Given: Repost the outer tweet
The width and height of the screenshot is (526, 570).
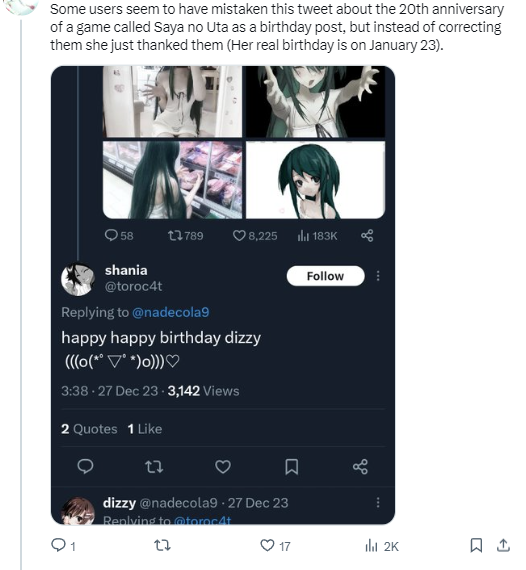Looking at the screenshot, I should (x=162, y=546).
